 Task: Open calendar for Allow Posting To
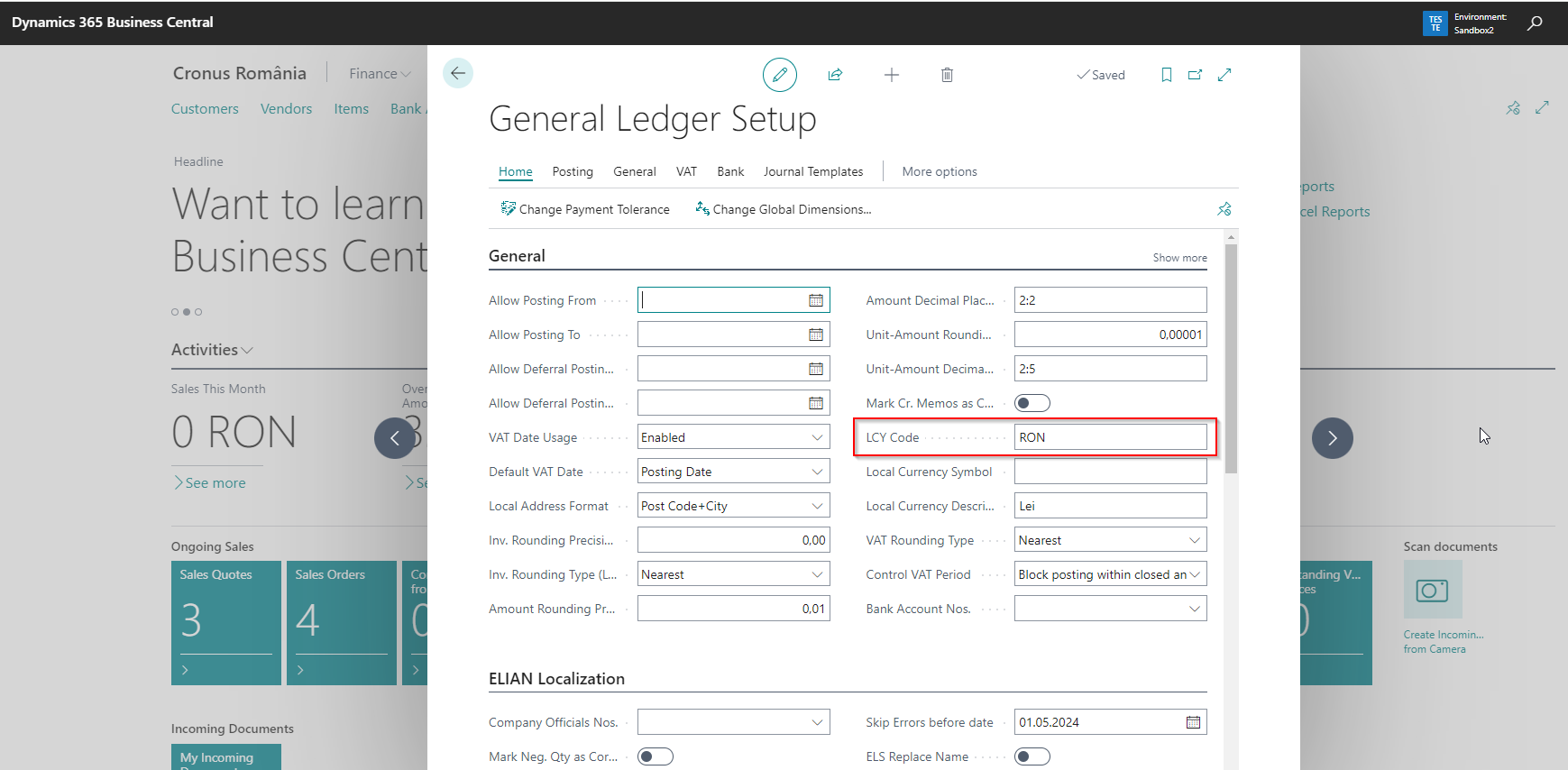816,335
